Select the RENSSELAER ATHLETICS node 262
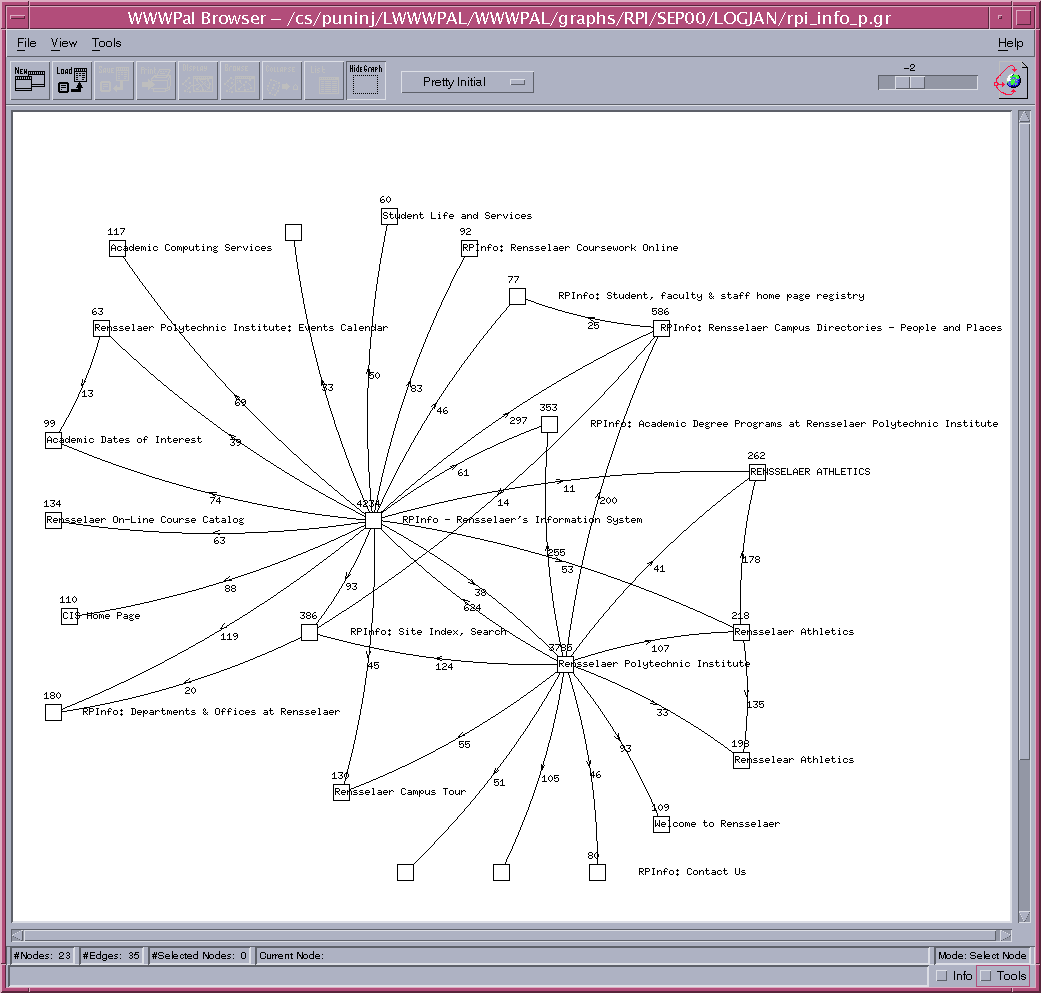This screenshot has height=993, width=1041. (758, 472)
